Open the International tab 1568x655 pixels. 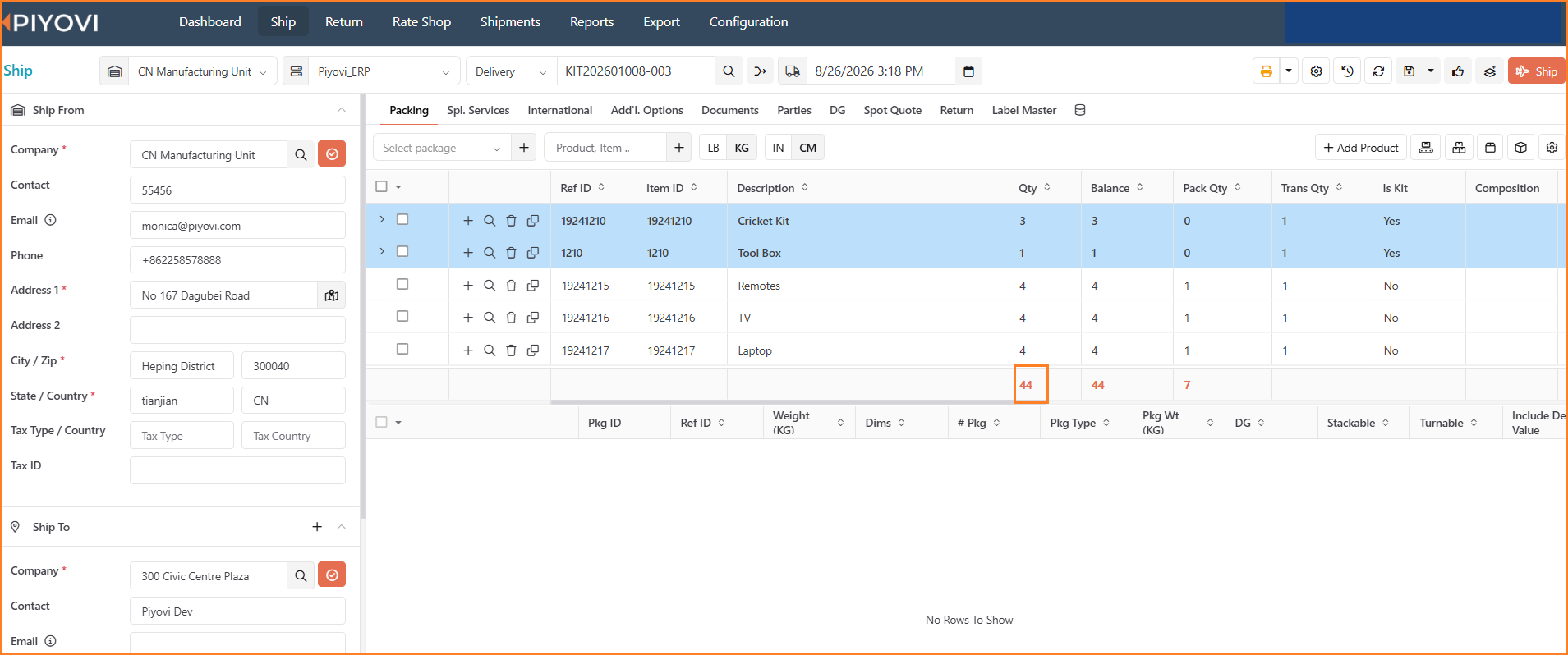pos(559,110)
